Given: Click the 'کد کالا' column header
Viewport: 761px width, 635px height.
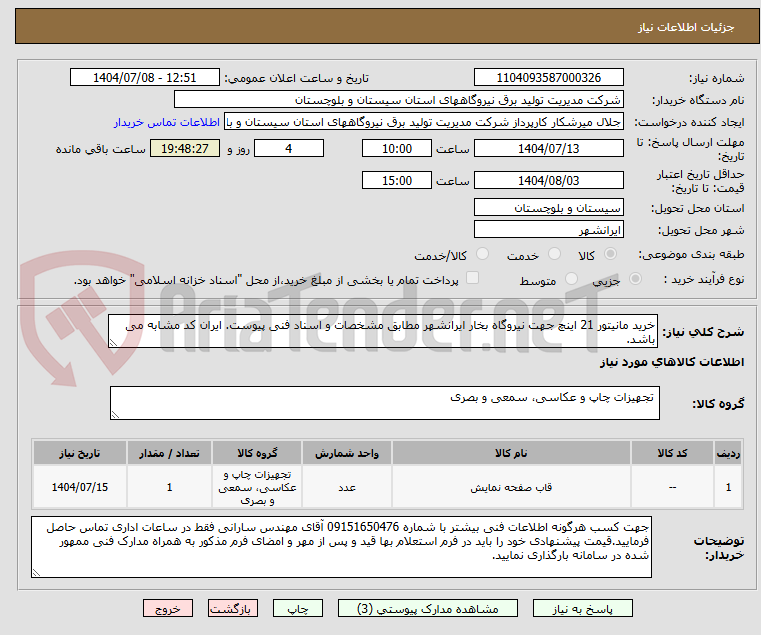Looking at the screenshot, I should (x=672, y=453).
